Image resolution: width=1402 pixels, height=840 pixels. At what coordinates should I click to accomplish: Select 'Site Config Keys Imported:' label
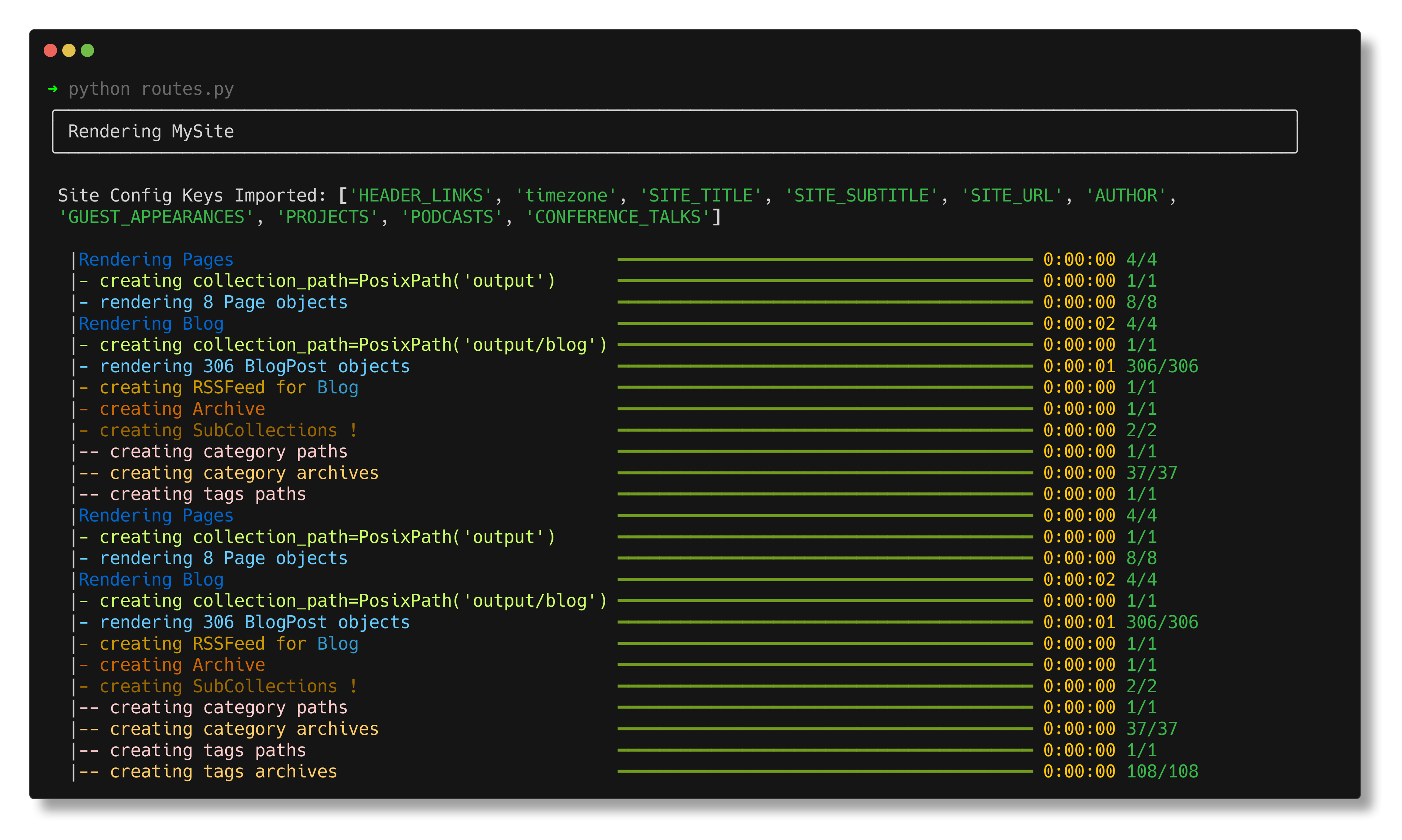[x=193, y=195]
